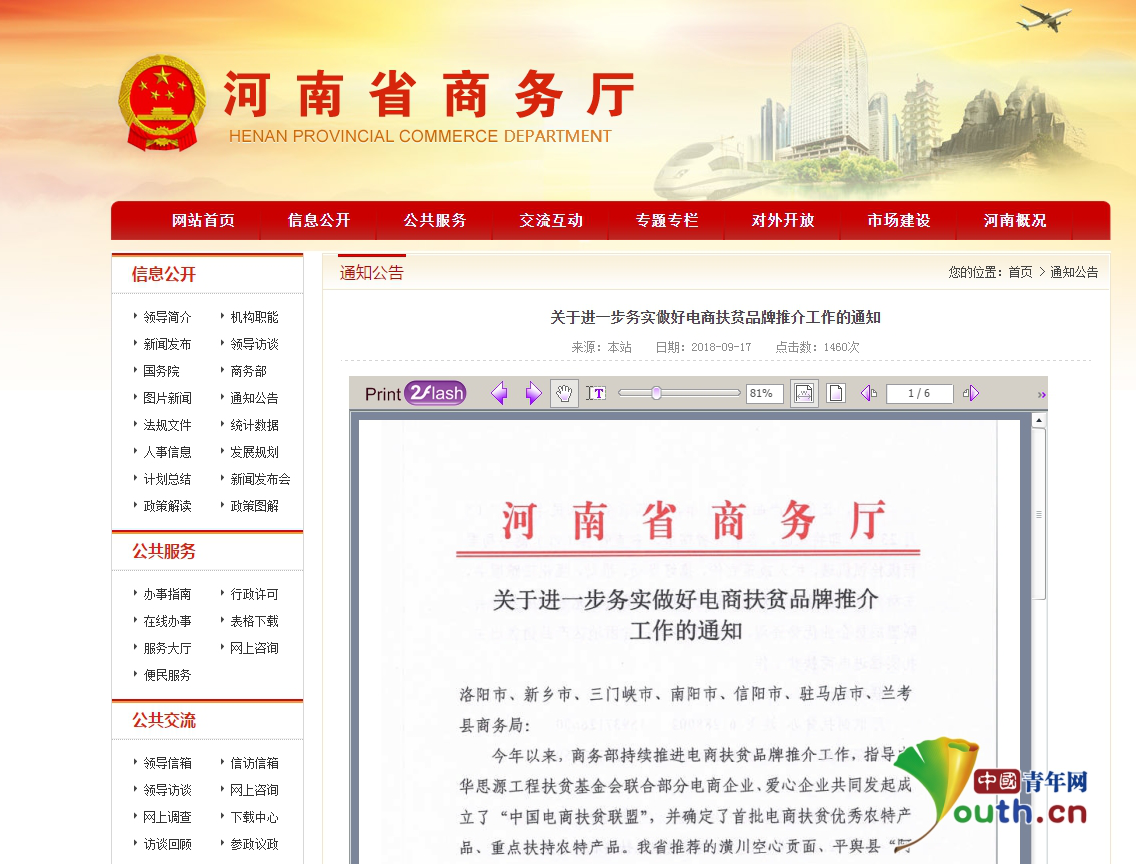
Task: Open the 河南概况 navigation menu
Action: coord(1015,220)
